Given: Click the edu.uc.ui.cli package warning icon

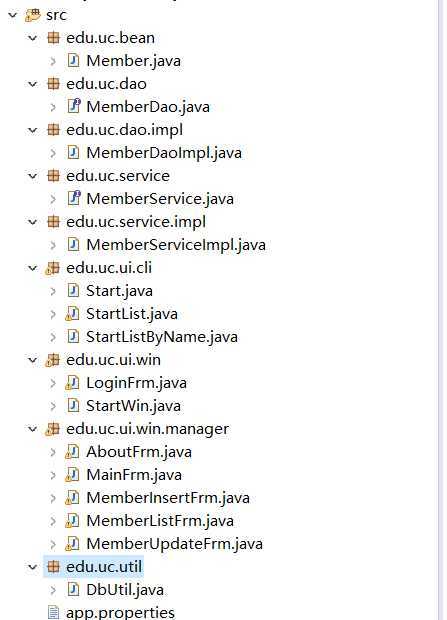Looking at the screenshot, I should click(x=52, y=268).
